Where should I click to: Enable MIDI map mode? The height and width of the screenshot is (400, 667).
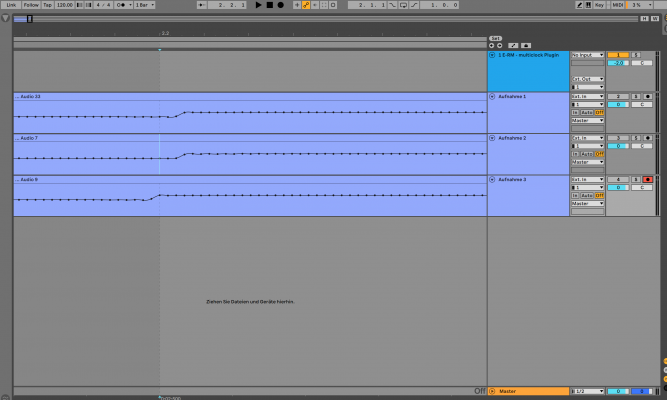(618, 5)
